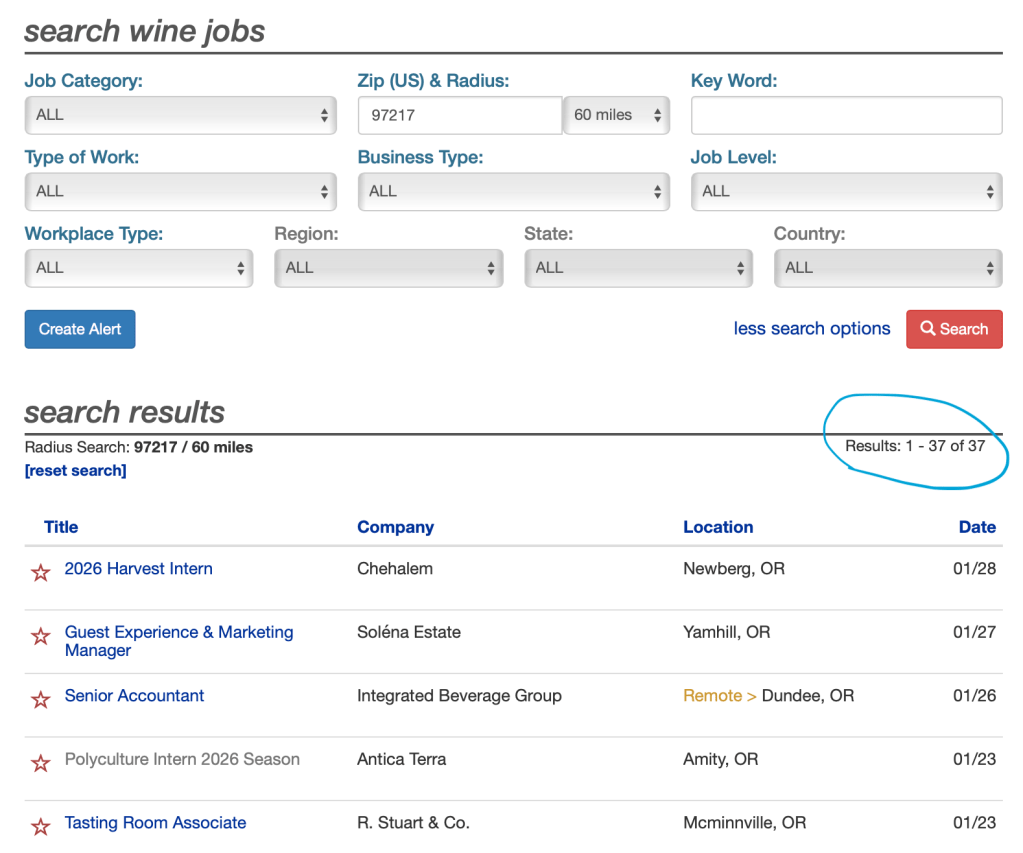Favorite the Guest Experience & Marketing Manager listing
1023x853 pixels.
pyautogui.click(x=40, y=636)
